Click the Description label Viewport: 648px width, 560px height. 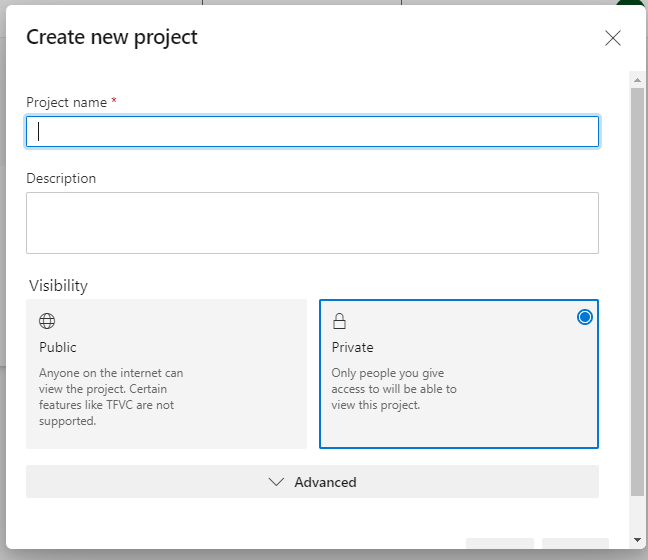tap(61, 178)
